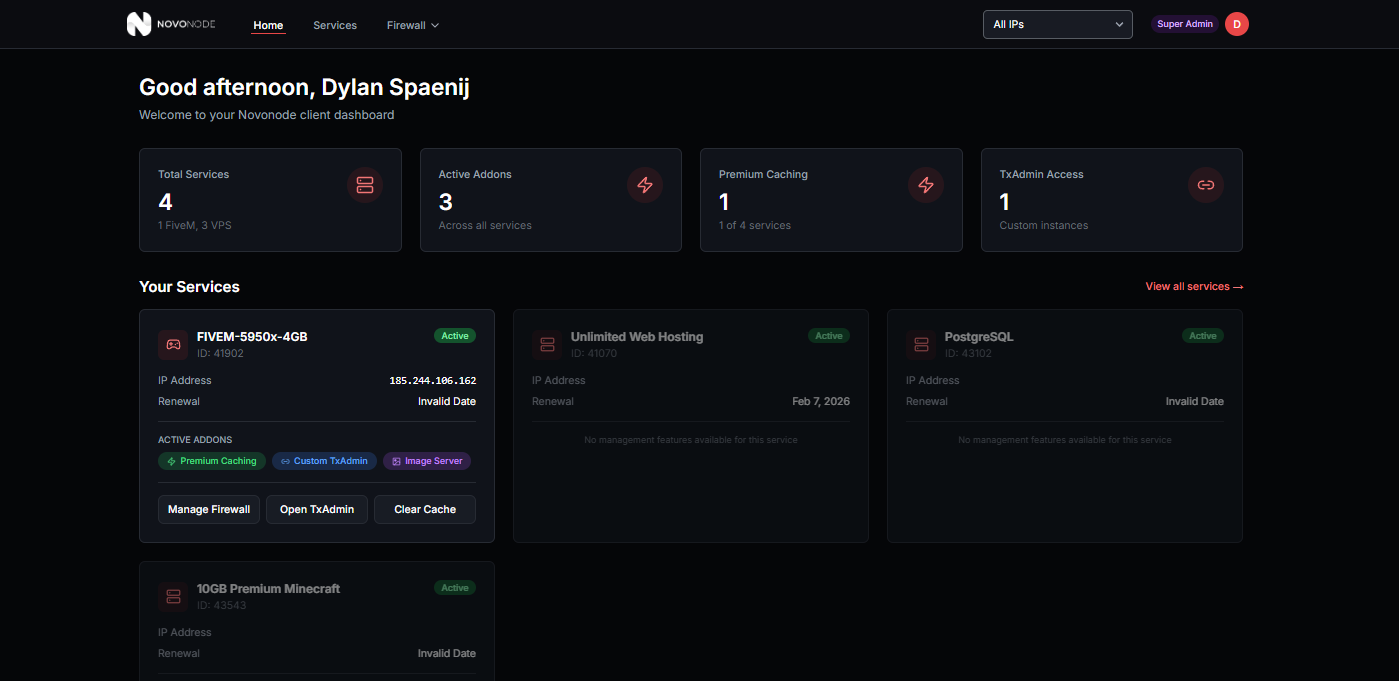Click the Novonode logo

[171, 24]
